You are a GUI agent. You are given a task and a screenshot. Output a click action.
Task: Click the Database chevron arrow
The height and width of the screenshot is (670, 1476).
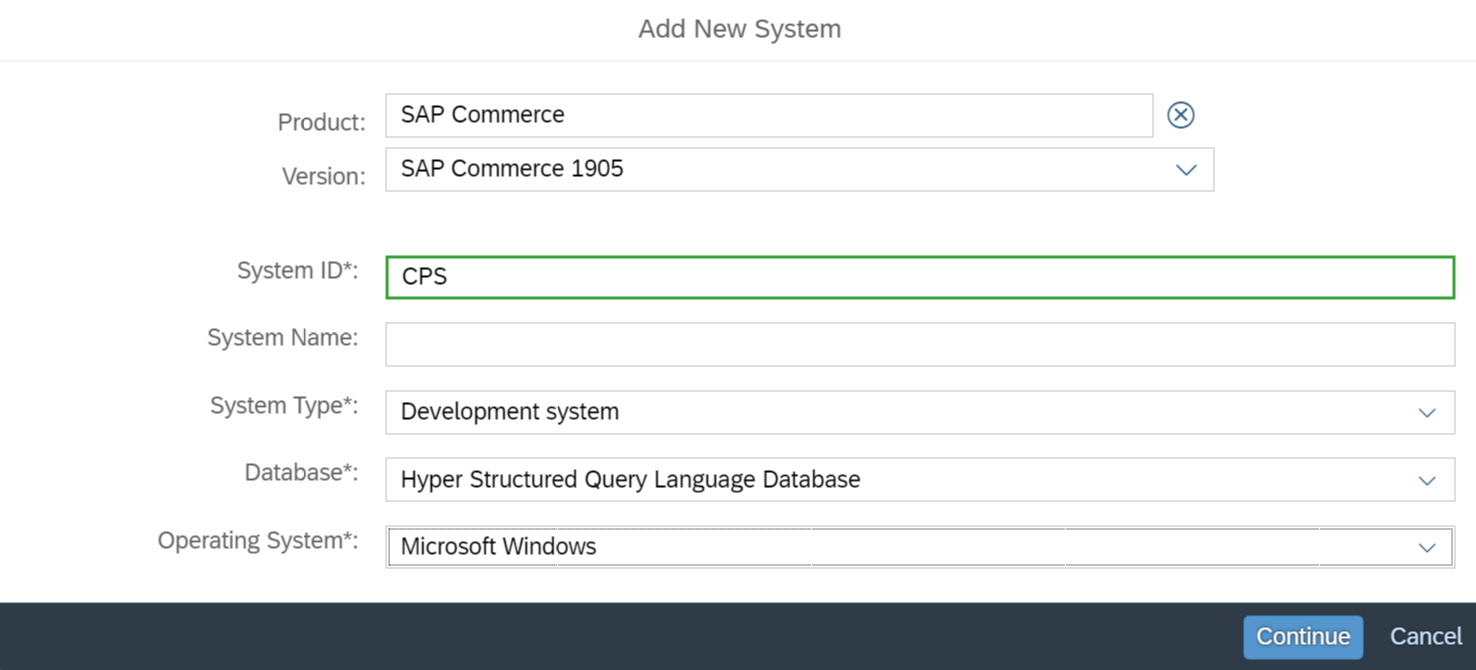coord(1427,481)
